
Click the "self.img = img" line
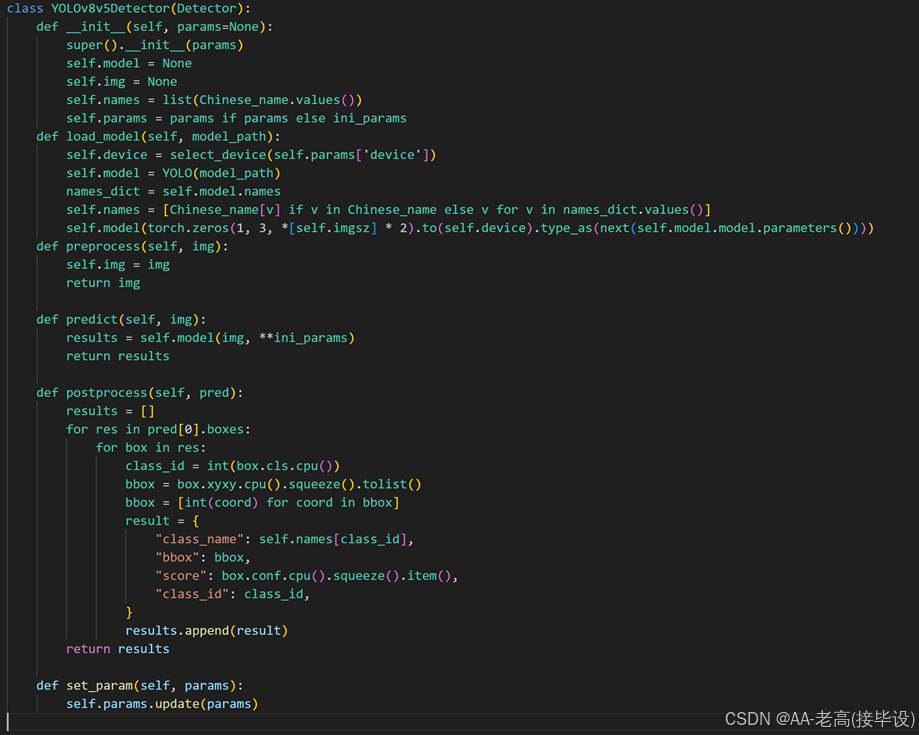pos(118,265)
